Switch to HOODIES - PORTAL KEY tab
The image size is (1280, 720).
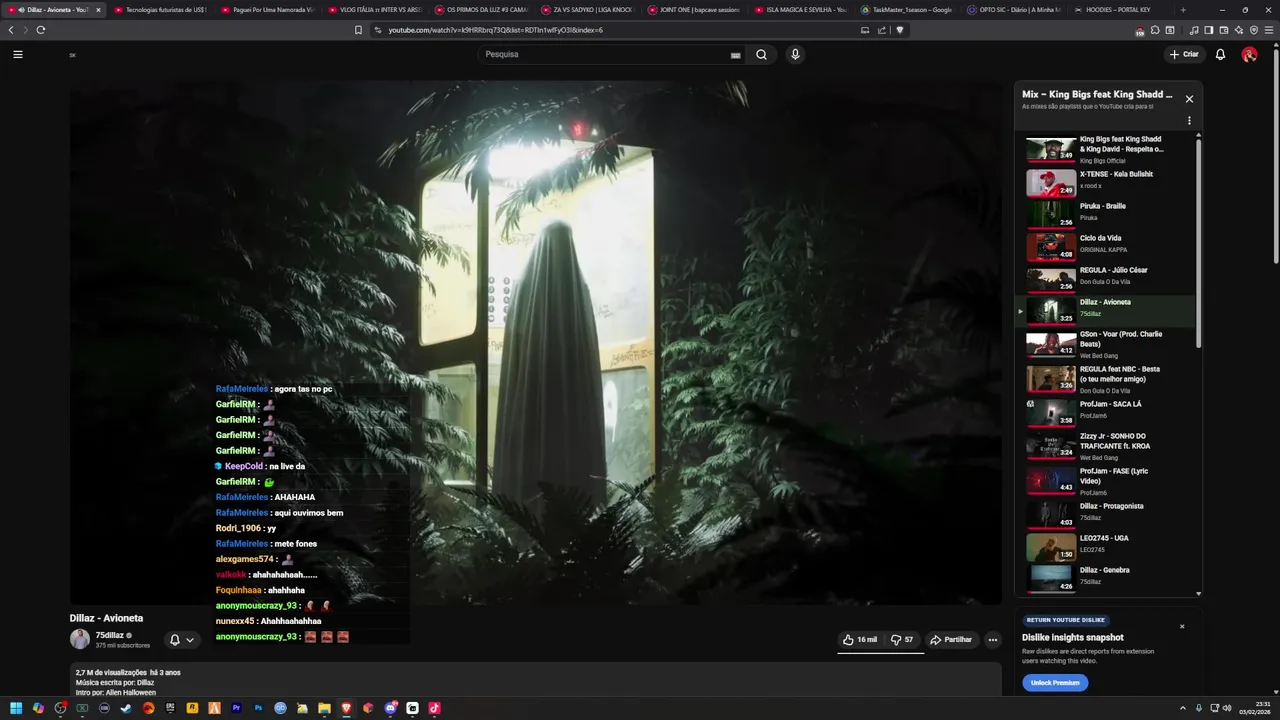pos(1122,9)
